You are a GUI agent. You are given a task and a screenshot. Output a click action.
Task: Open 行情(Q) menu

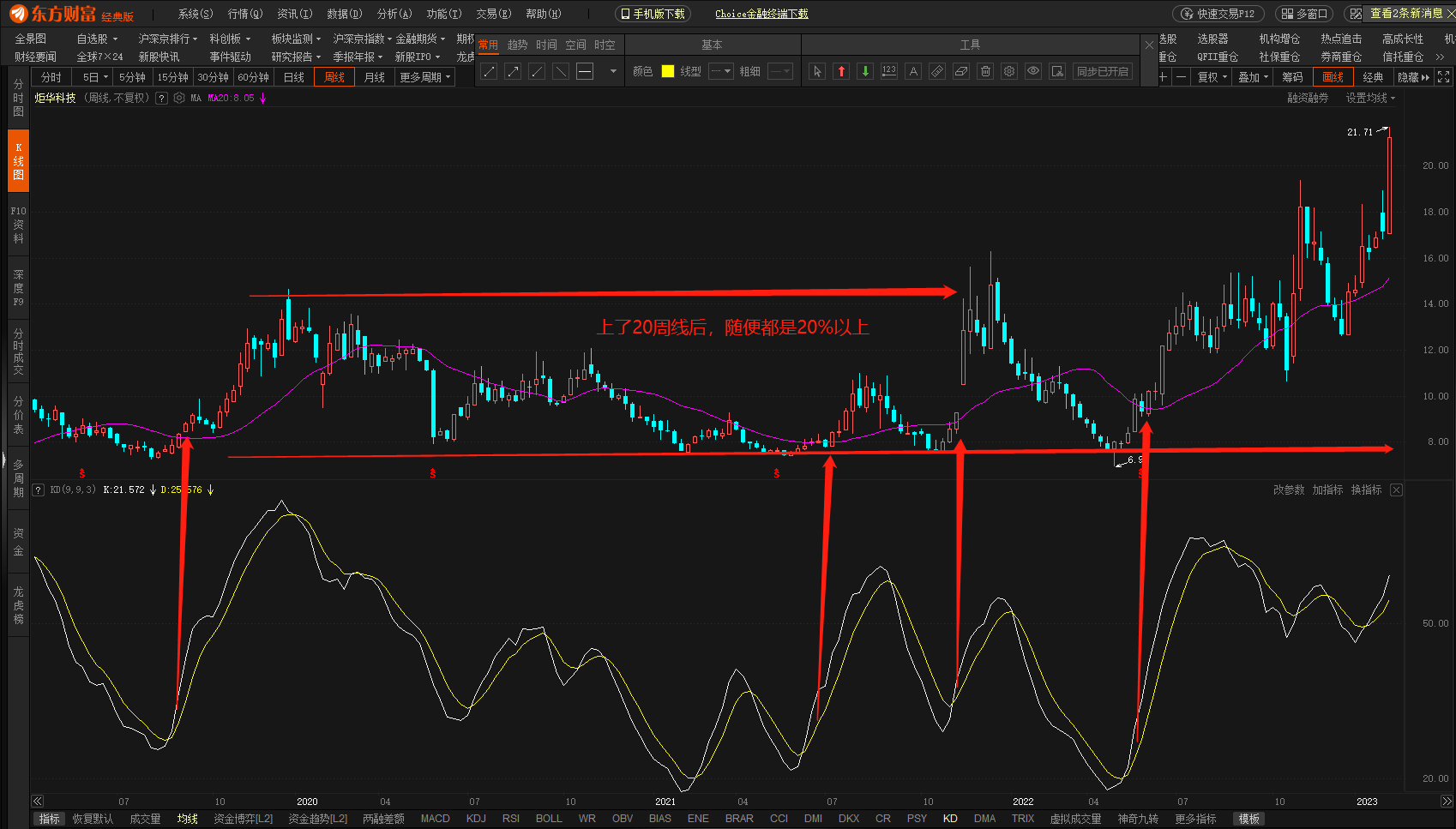[x=245, y=14]
